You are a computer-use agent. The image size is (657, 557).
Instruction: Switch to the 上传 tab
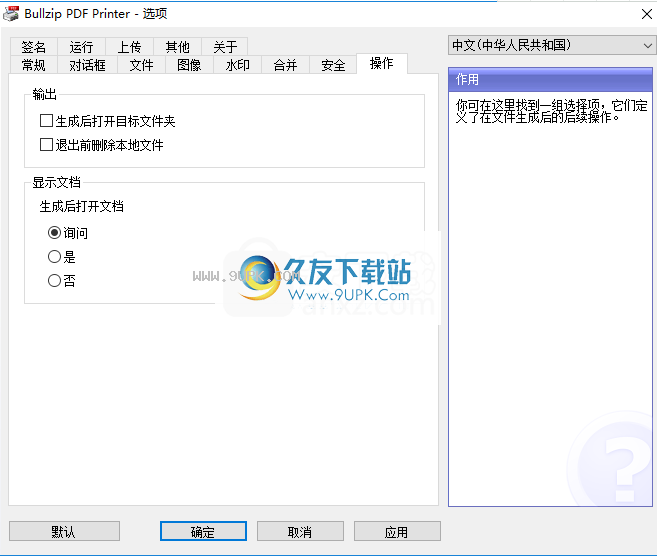(129, 47)
